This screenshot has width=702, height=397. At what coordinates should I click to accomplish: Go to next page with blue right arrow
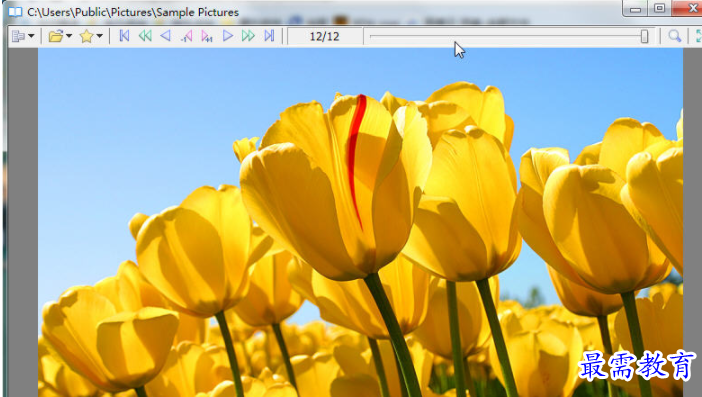(x=227, y=36)
